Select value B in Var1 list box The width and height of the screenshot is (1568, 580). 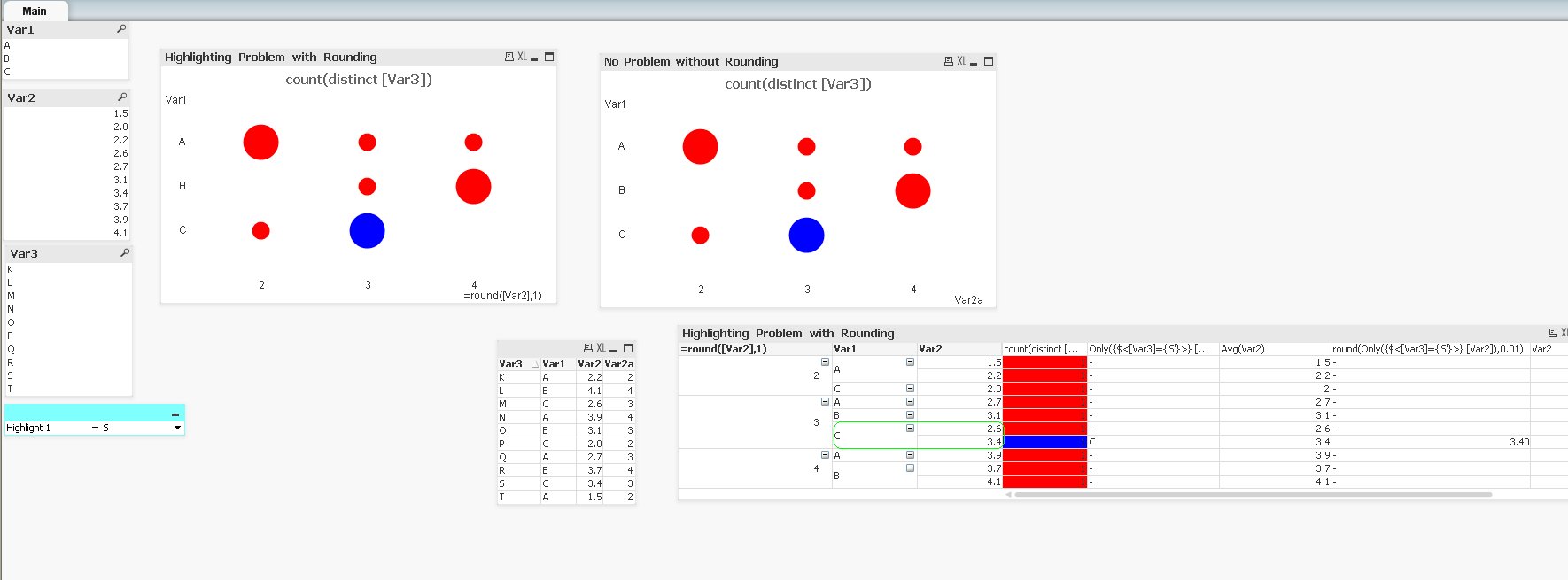(66, 58)
